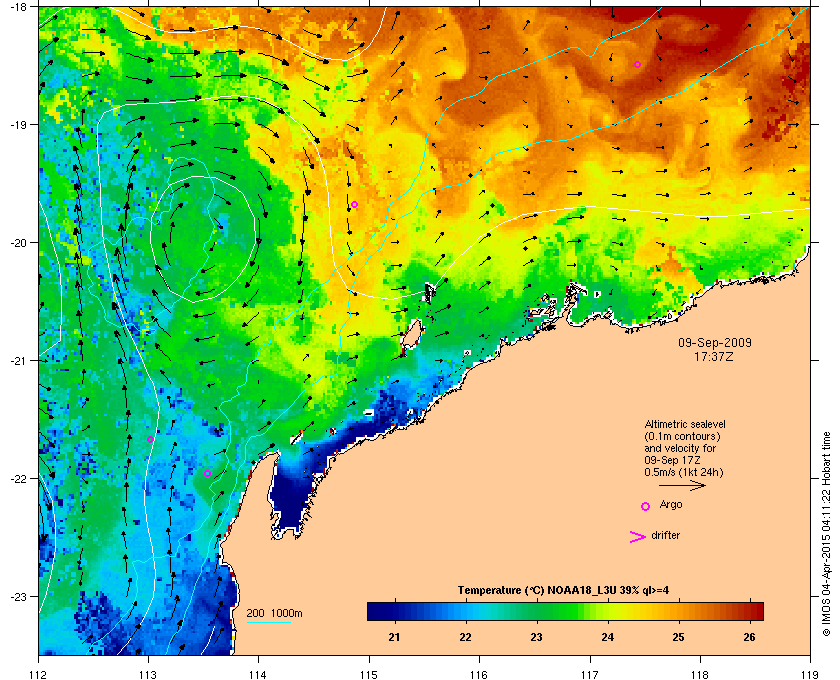The image size is (840, 680).
Task: Click the '25' colorbar tick label
Action: click(678, 637)
